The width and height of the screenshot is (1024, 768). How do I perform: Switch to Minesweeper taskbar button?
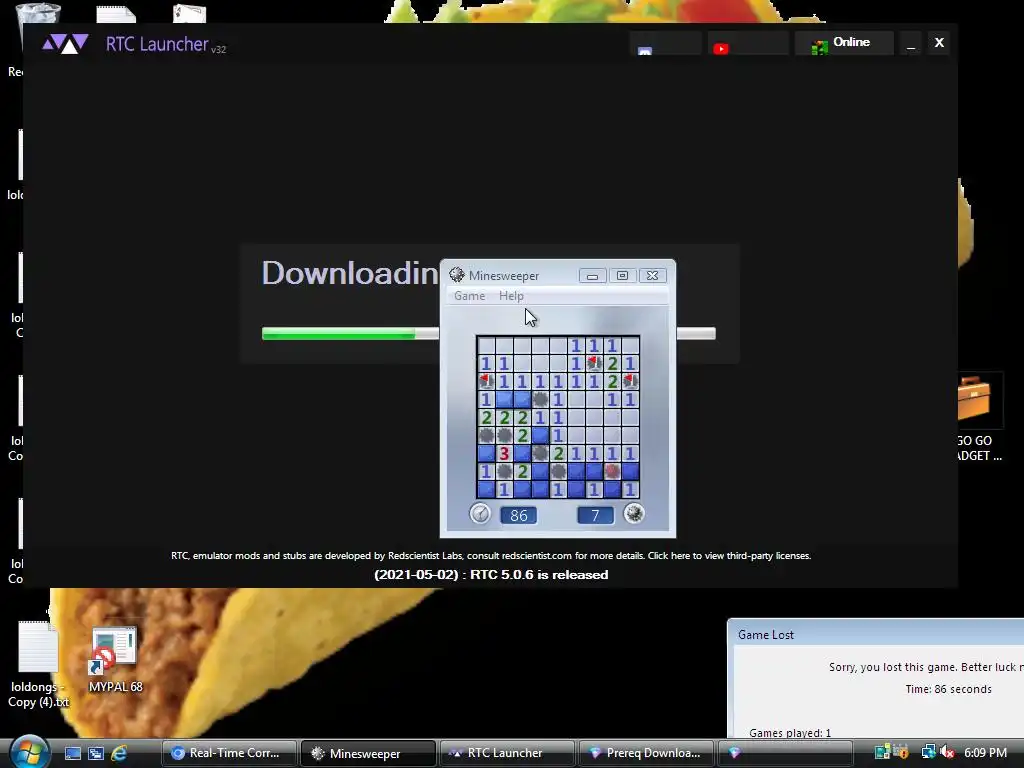point(368,753)
